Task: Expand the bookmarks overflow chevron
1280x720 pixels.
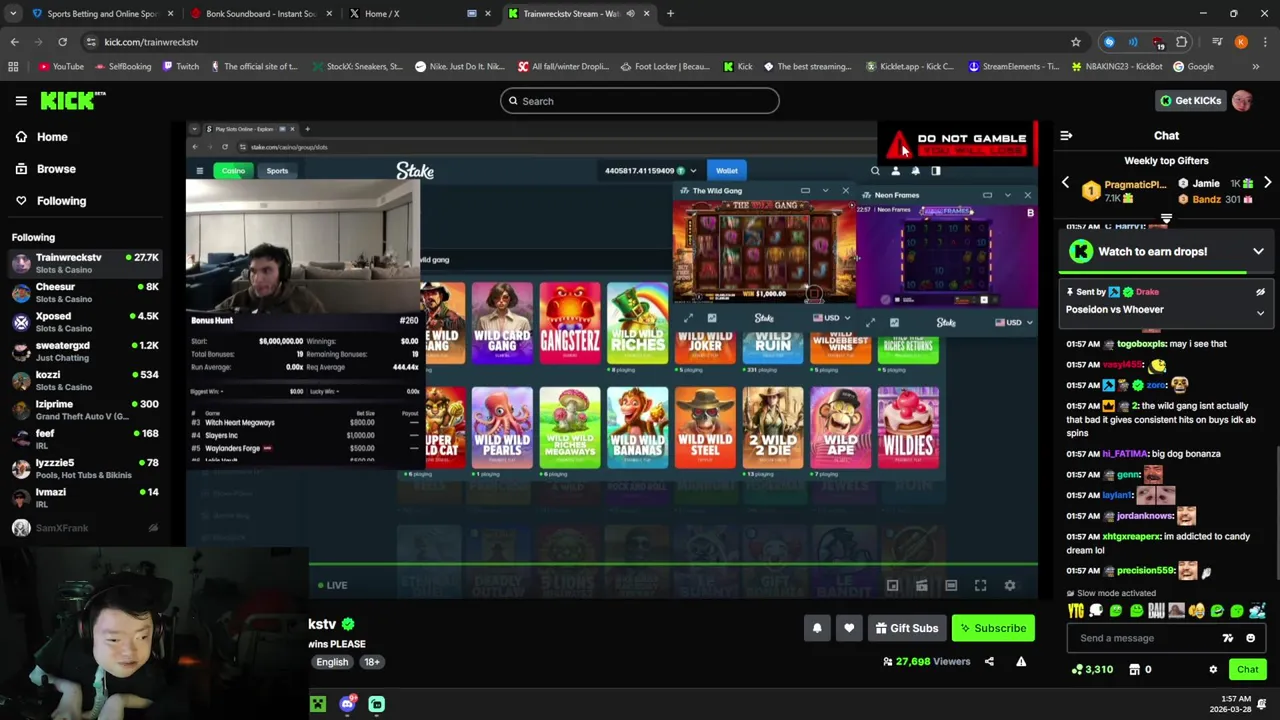Action: click(x=1256, y=66)
